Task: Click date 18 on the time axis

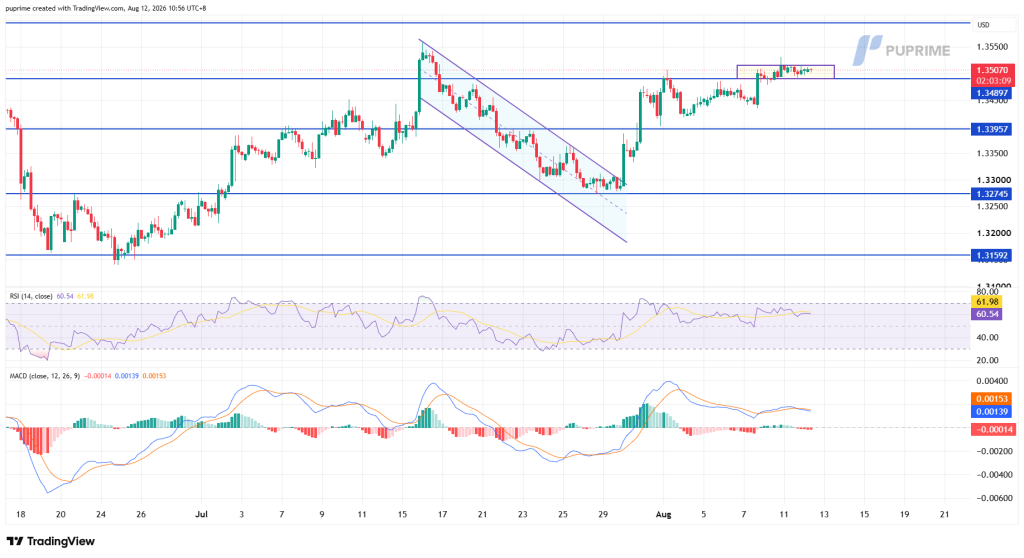Action: [21, 515]
